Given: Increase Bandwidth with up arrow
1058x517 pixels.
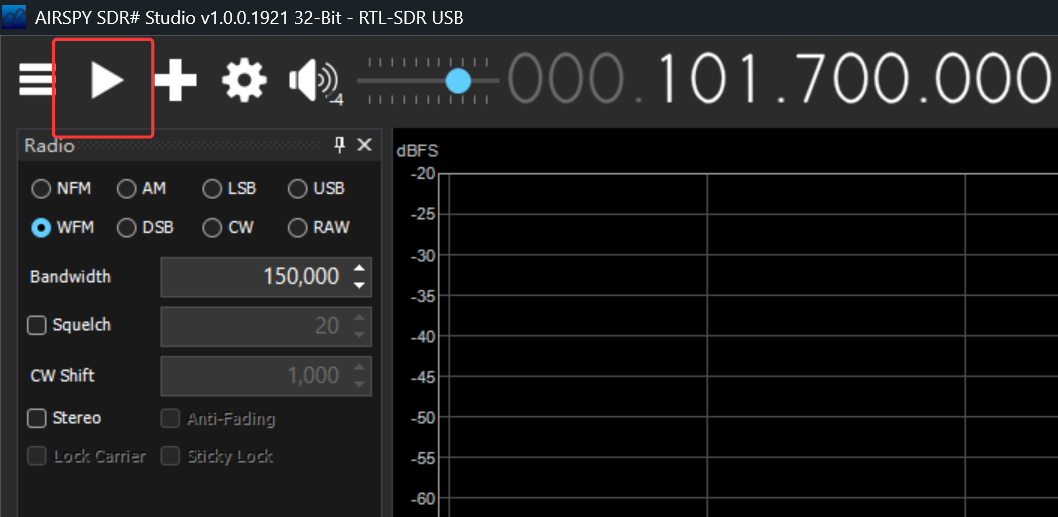Looking at the screenshot, I should [x=359, y=267].
